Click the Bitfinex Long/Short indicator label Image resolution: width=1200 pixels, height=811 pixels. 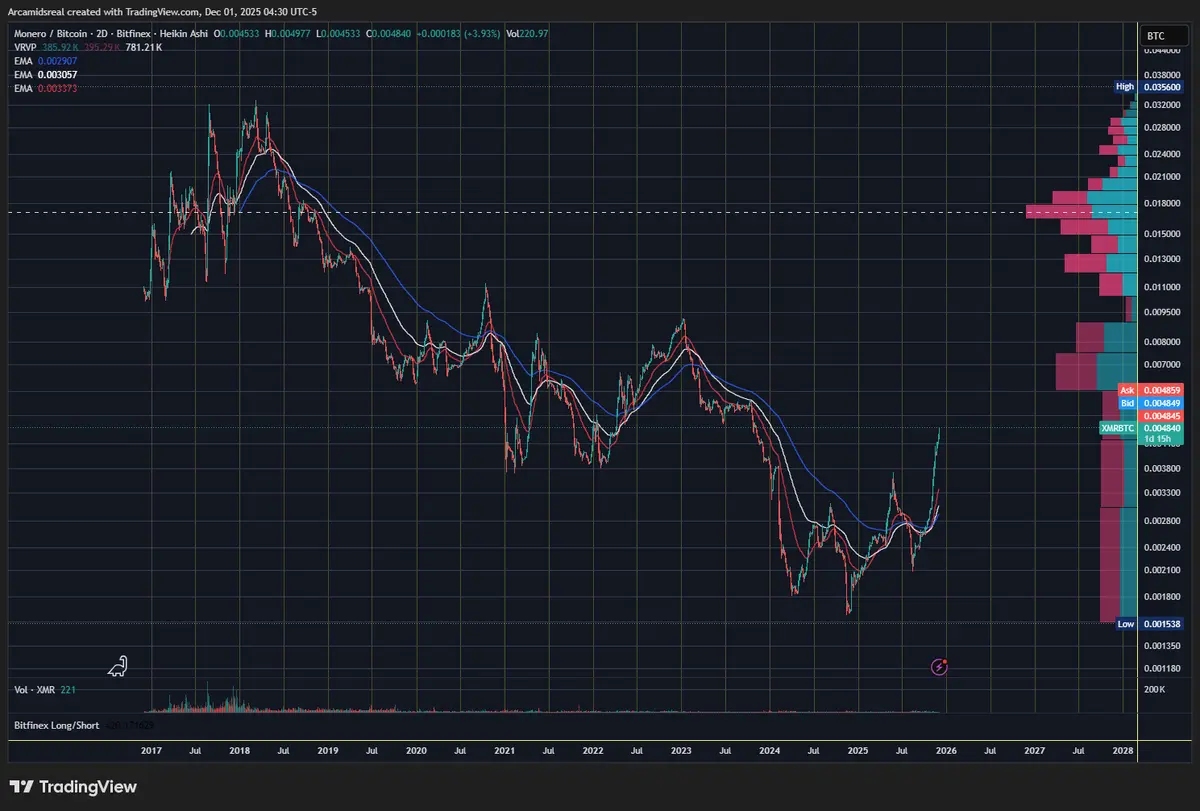57,725
